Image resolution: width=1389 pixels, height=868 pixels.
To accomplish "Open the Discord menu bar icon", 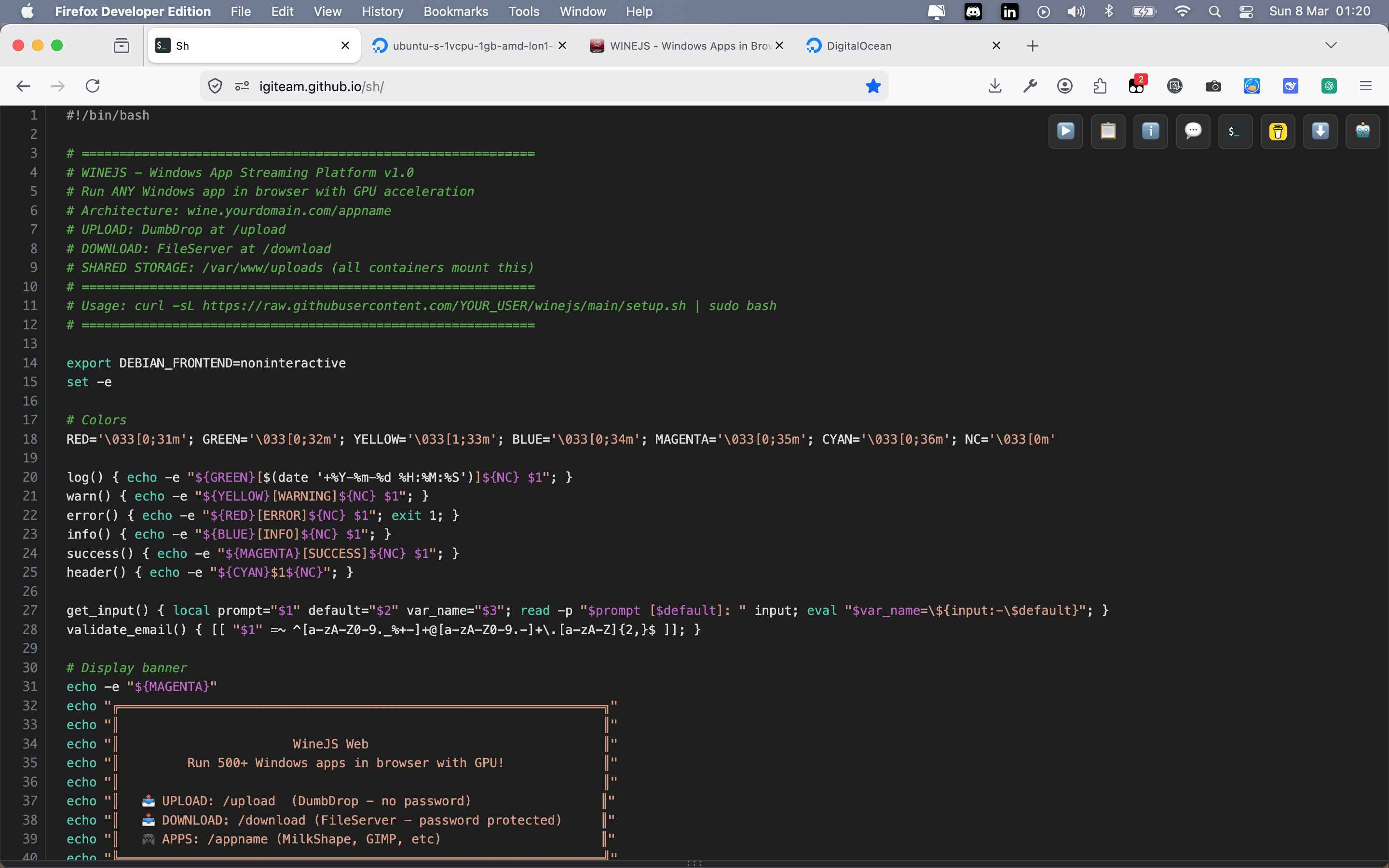I will point(973,12).
